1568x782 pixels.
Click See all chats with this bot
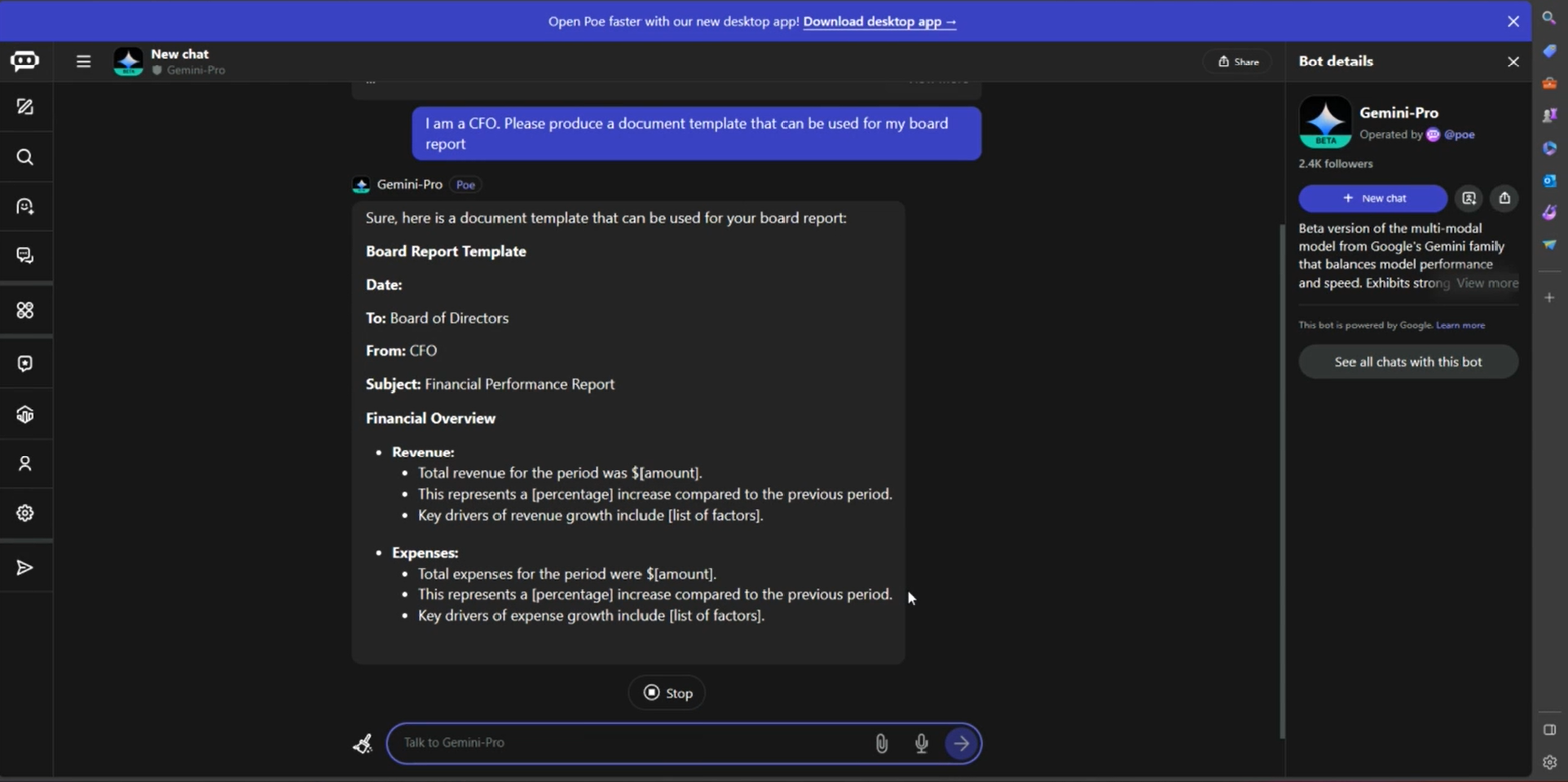[x=1408, y=362]
